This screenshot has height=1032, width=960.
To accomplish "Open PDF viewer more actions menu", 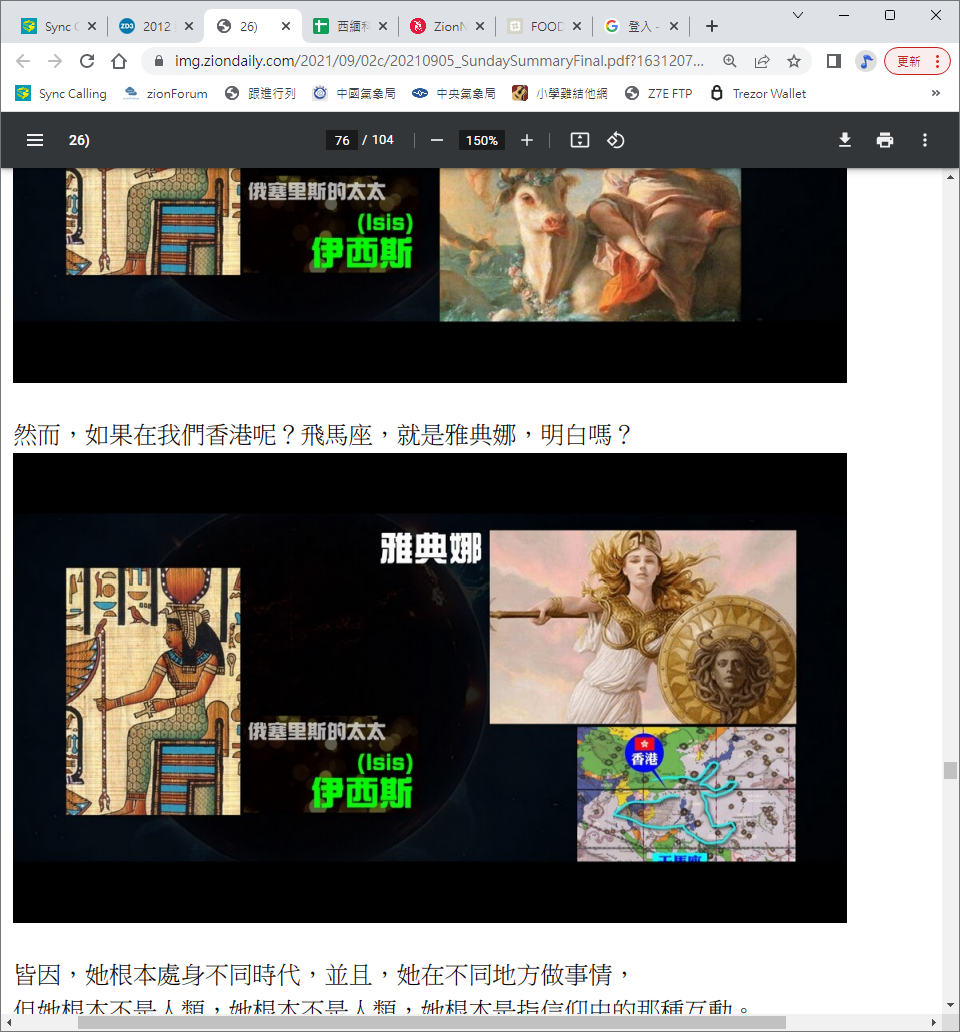I will 924,140.
